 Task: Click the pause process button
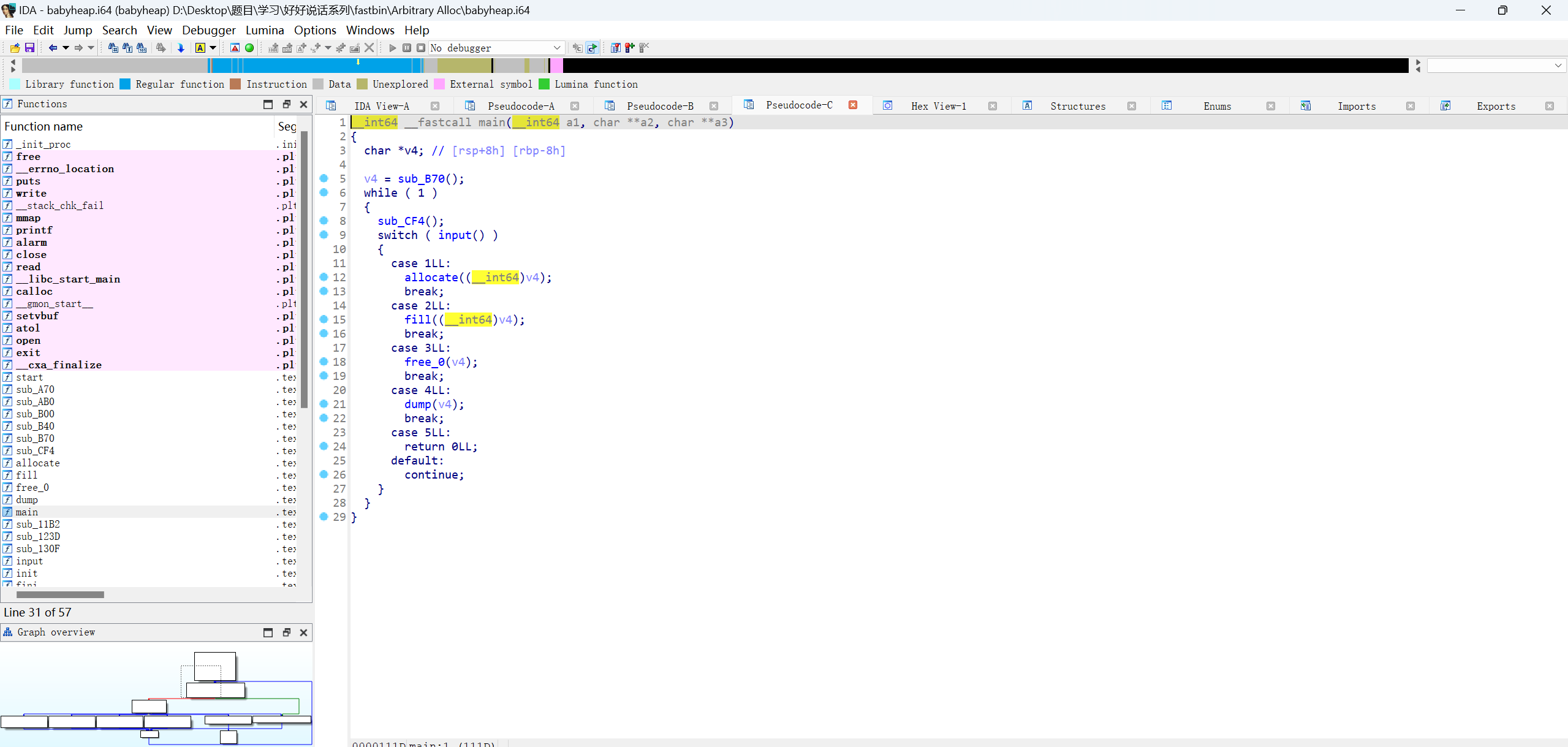(x=407, y=48)
